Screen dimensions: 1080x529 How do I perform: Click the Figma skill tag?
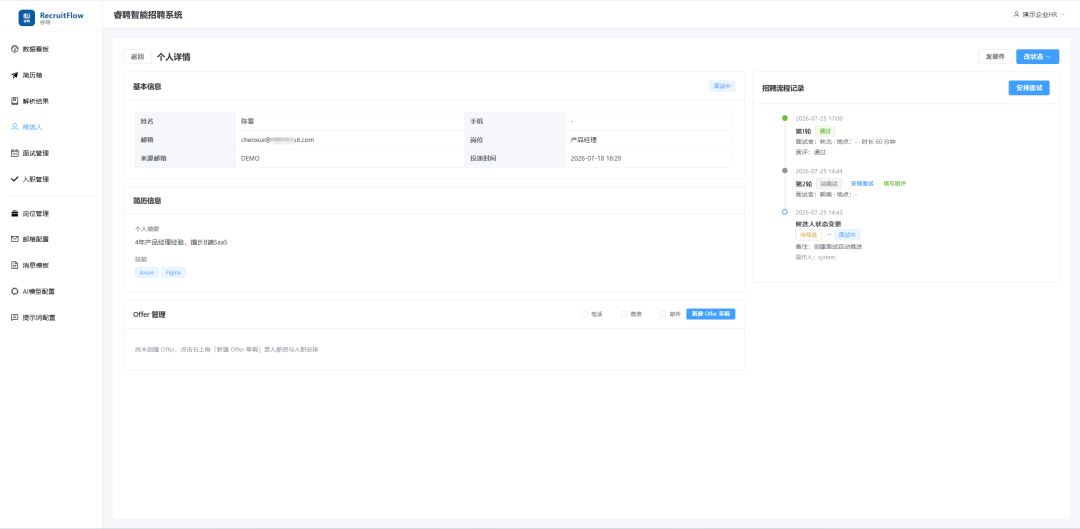tap(173, 273)
